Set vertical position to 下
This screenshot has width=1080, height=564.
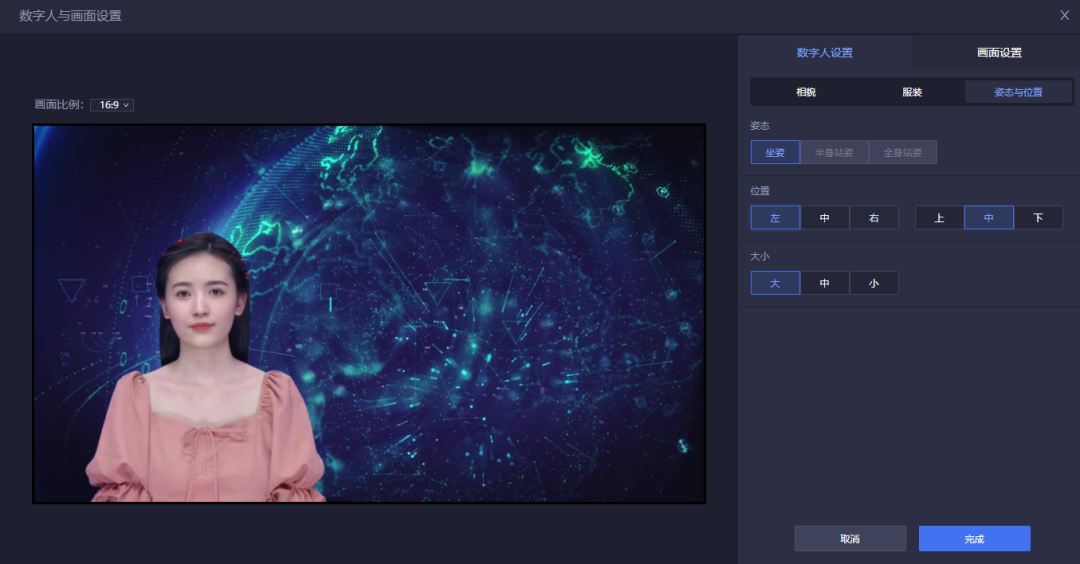coord(1038,218)
